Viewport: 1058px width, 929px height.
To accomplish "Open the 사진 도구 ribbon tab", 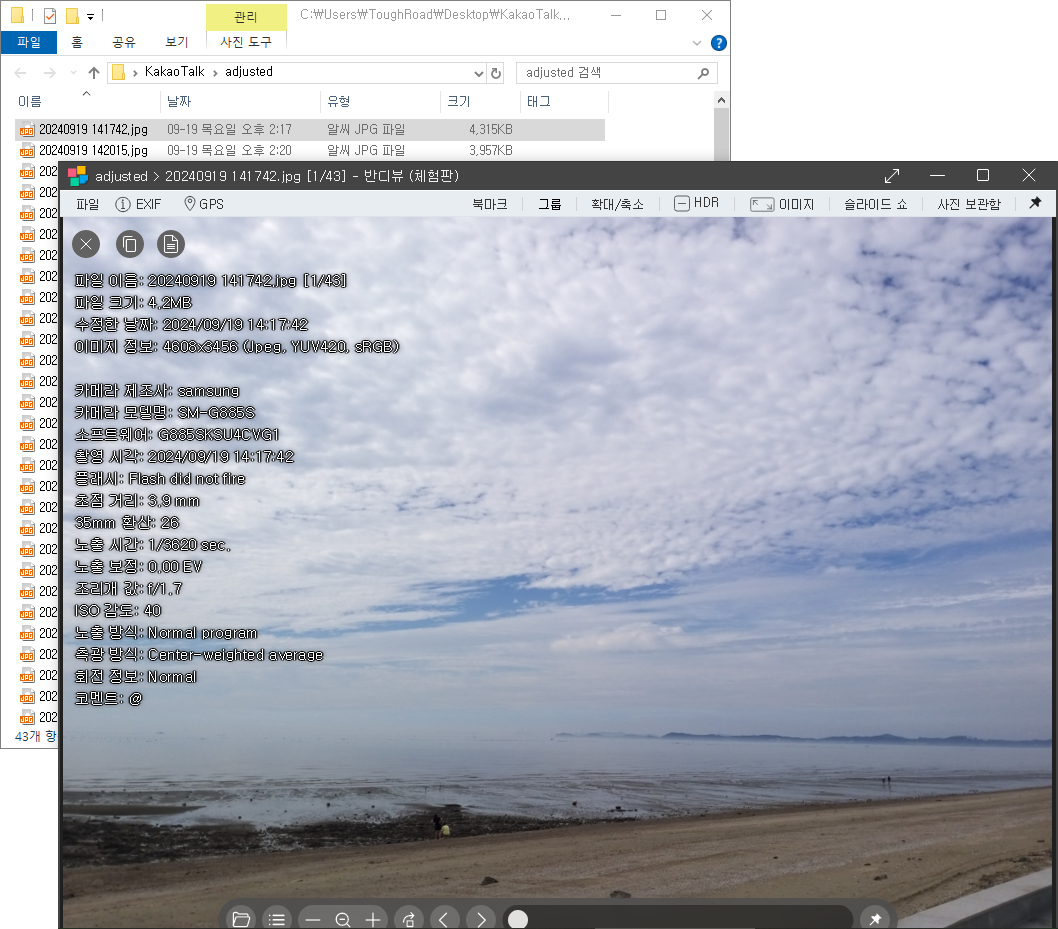I will [x=246, y=42].
